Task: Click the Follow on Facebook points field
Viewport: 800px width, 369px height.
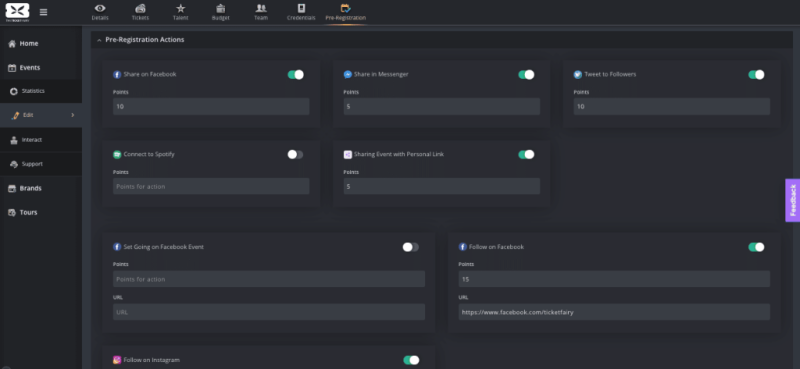Action: click(x=614, y=279)
